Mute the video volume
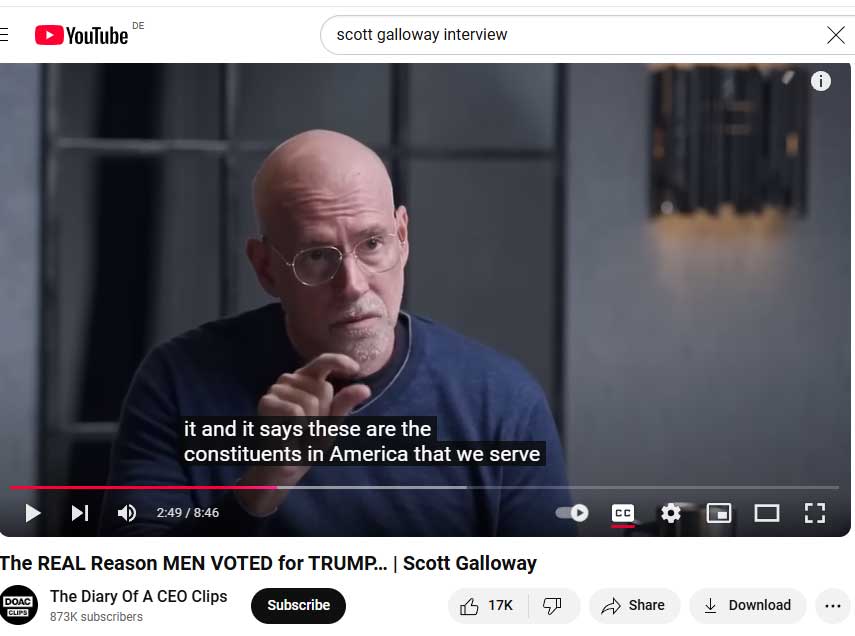Viewport: 855px width, 636px height. (127, 513)
